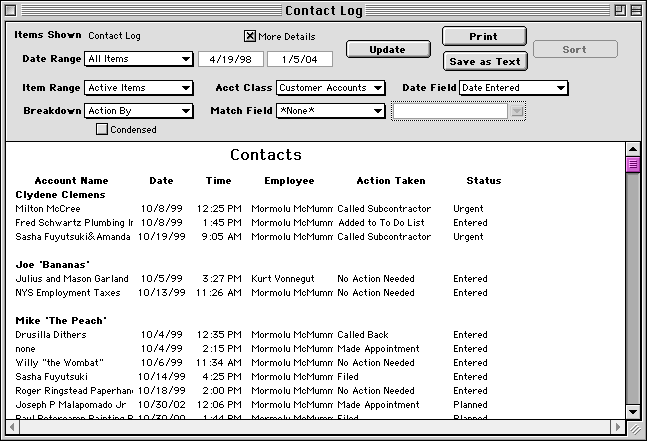Open the Date Range dropdown showing All Items
Viewport: 647px width, 441px height.
(x=139, y=59)
